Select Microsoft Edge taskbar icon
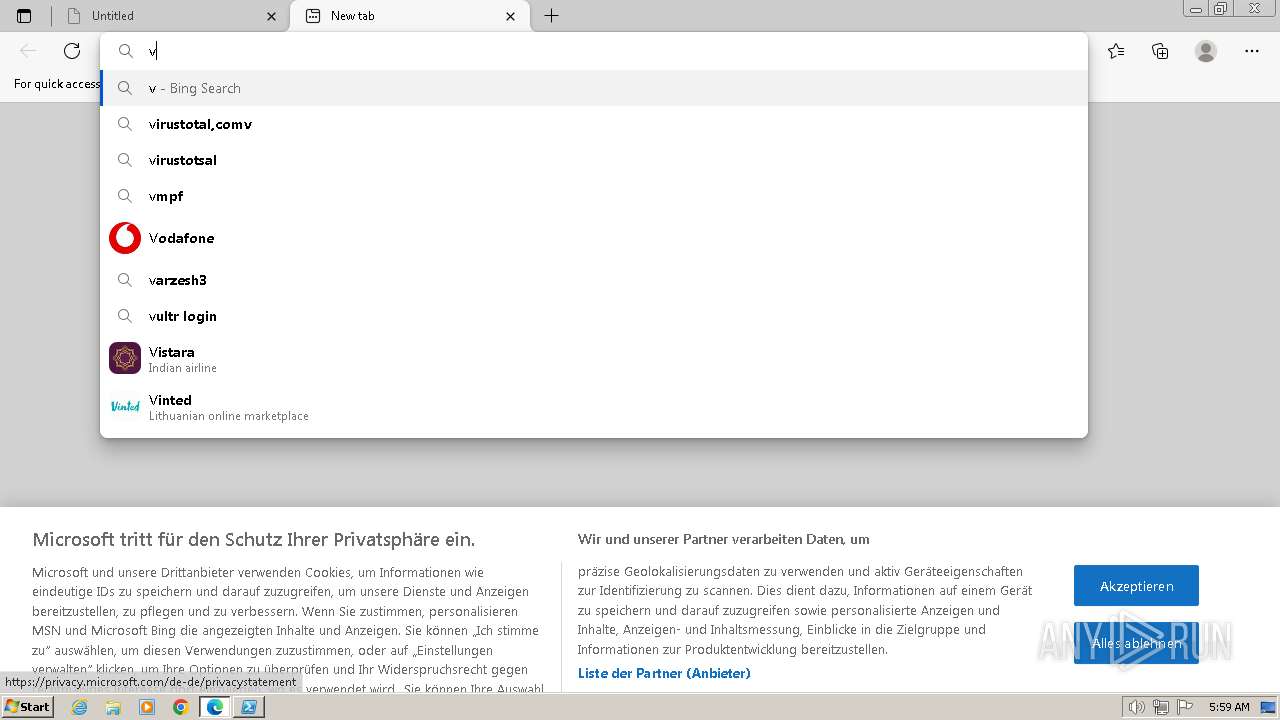 point(214,707)
